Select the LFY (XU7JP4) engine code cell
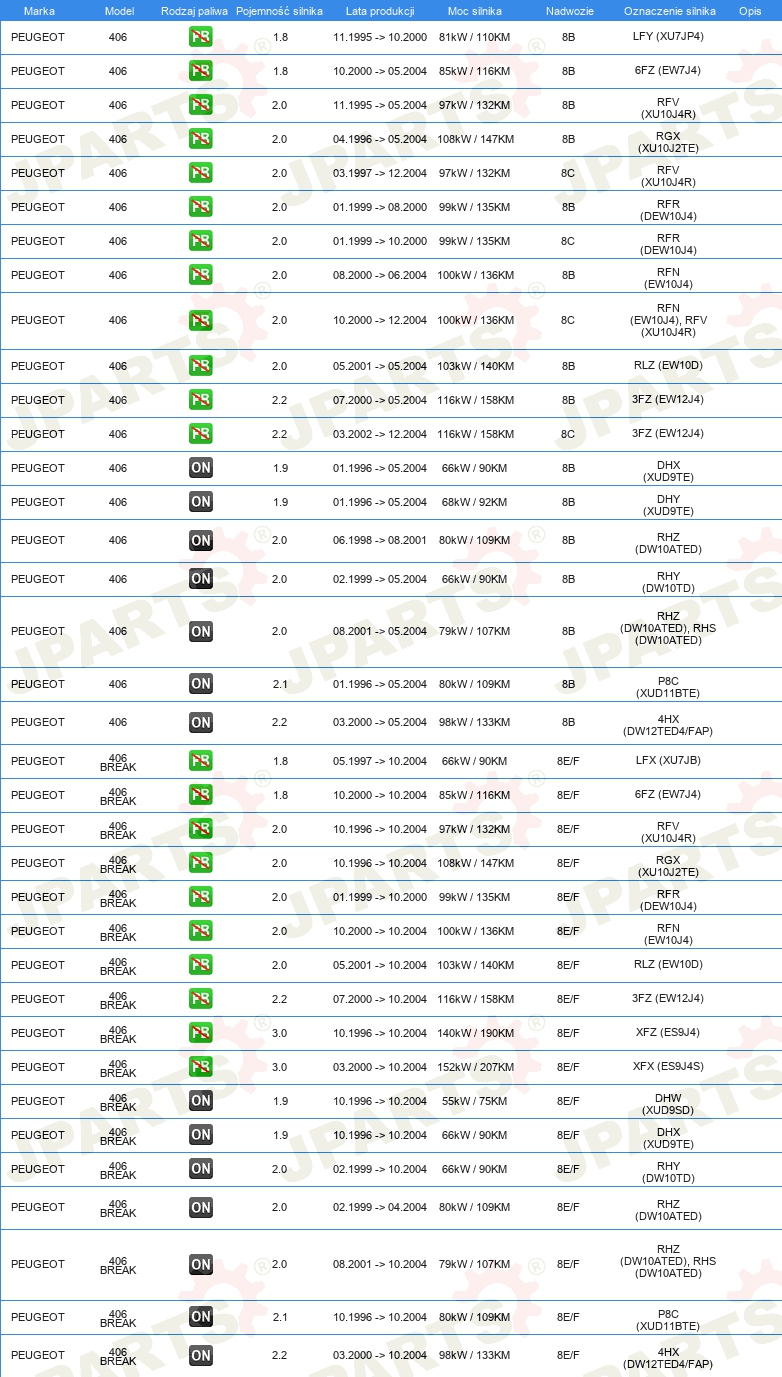The image size is (782, 1377). pyautogui.click(x=668, y=37)
